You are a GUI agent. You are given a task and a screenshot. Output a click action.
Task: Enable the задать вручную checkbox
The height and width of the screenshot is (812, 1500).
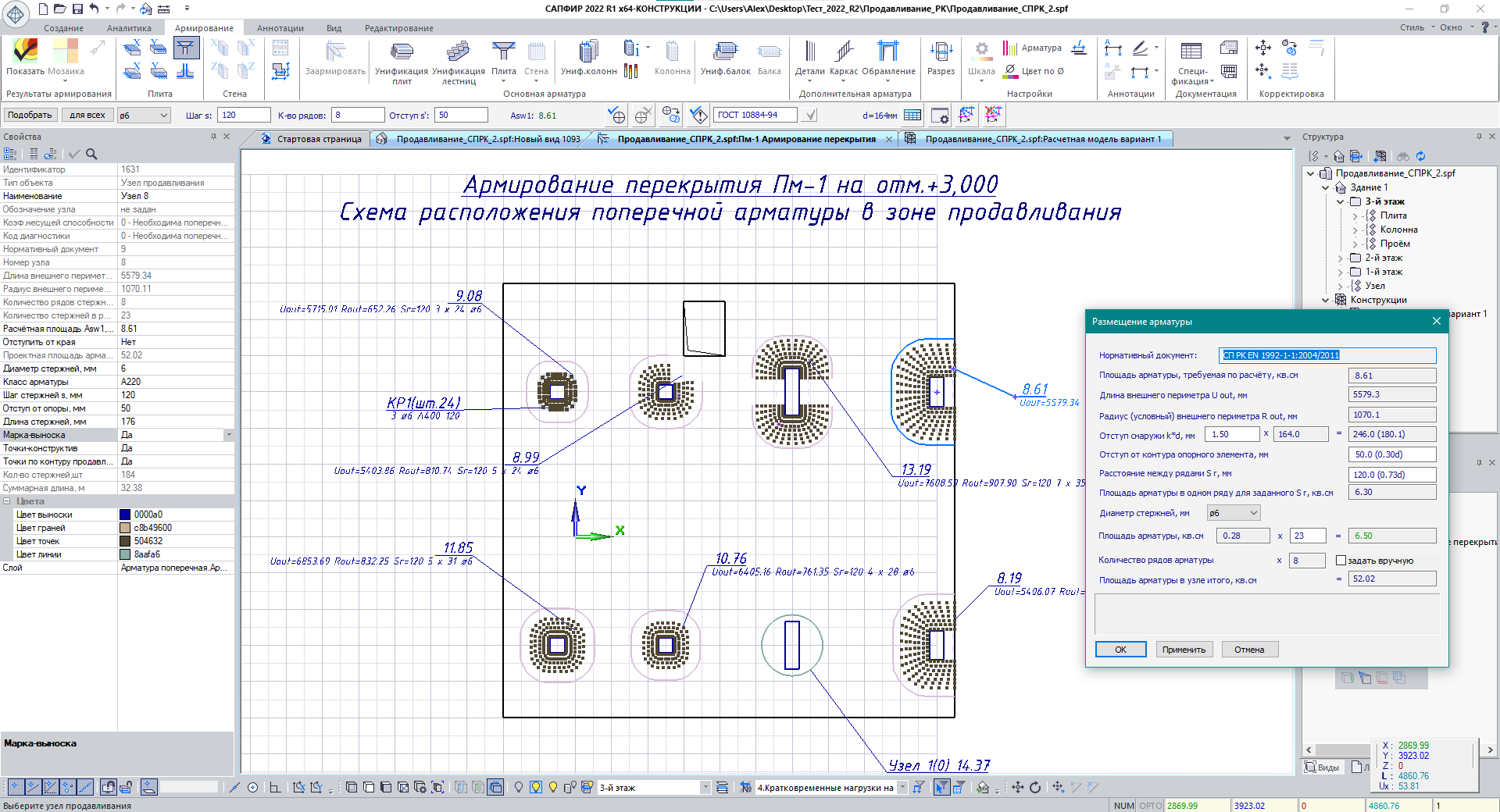(1341, 561)
